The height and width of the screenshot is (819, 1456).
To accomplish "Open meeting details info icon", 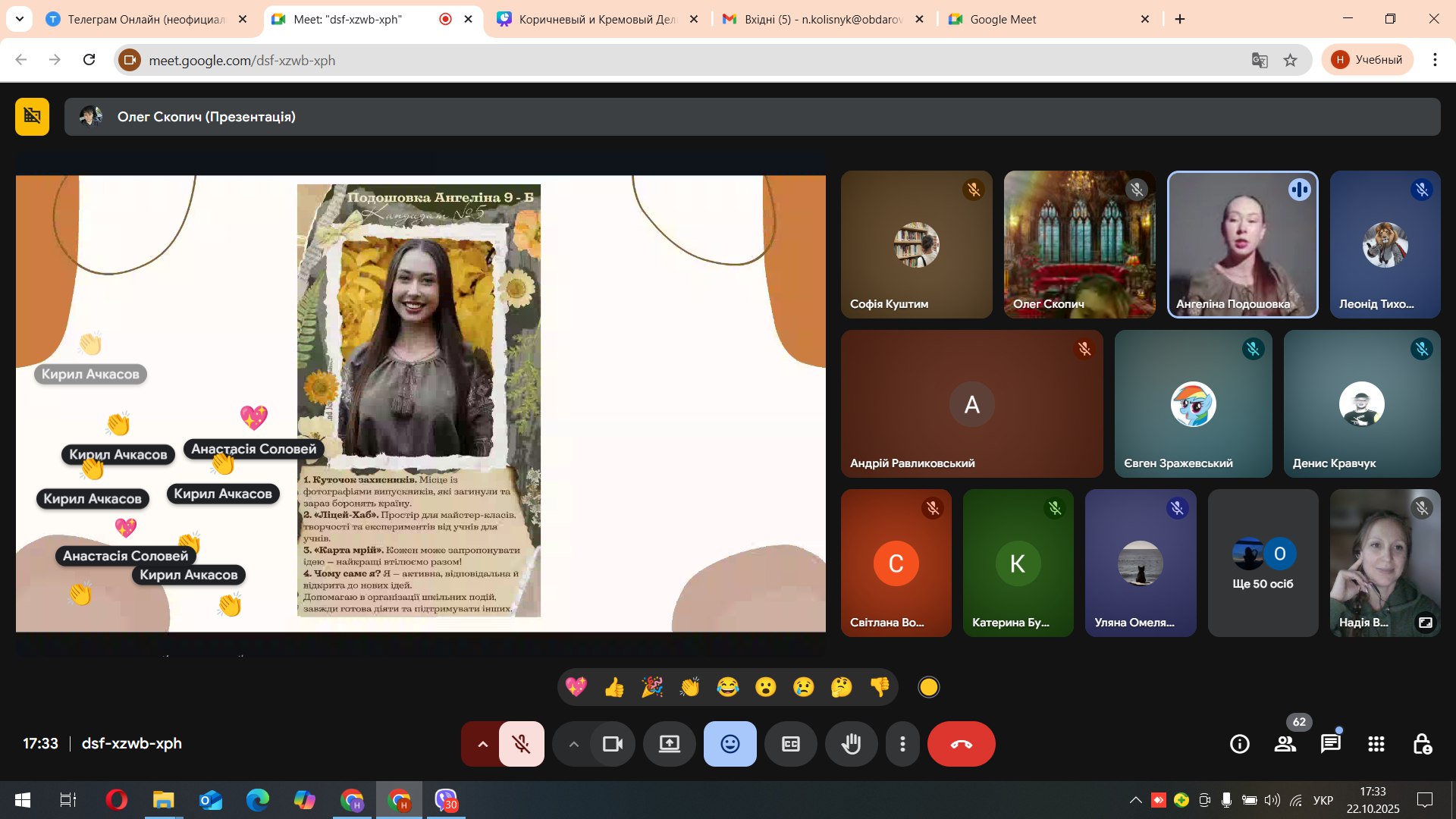I will point(1239,744).
